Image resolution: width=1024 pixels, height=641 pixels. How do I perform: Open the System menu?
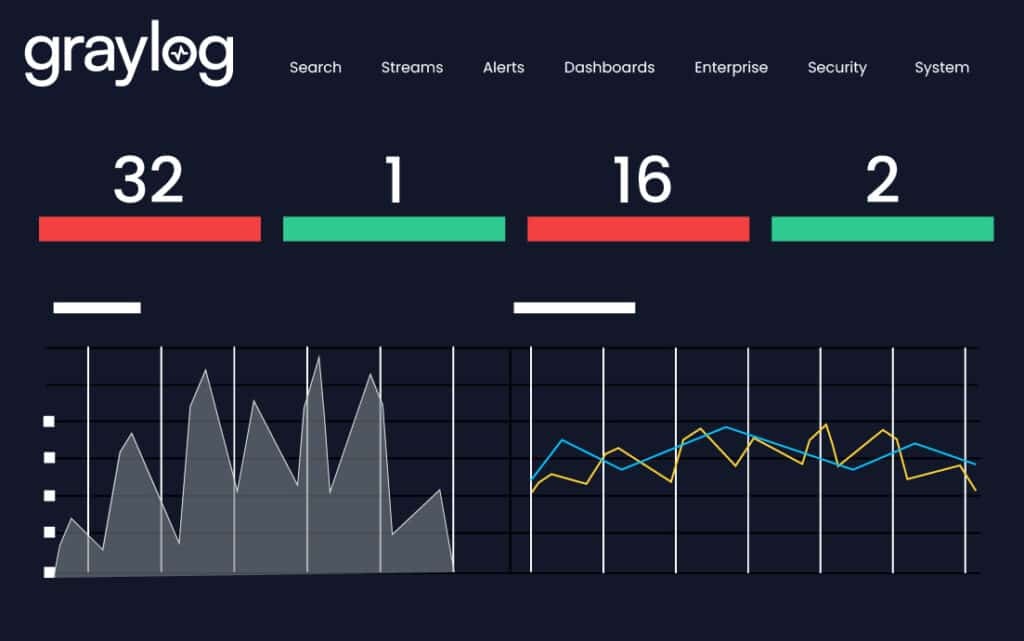[941, 68]
